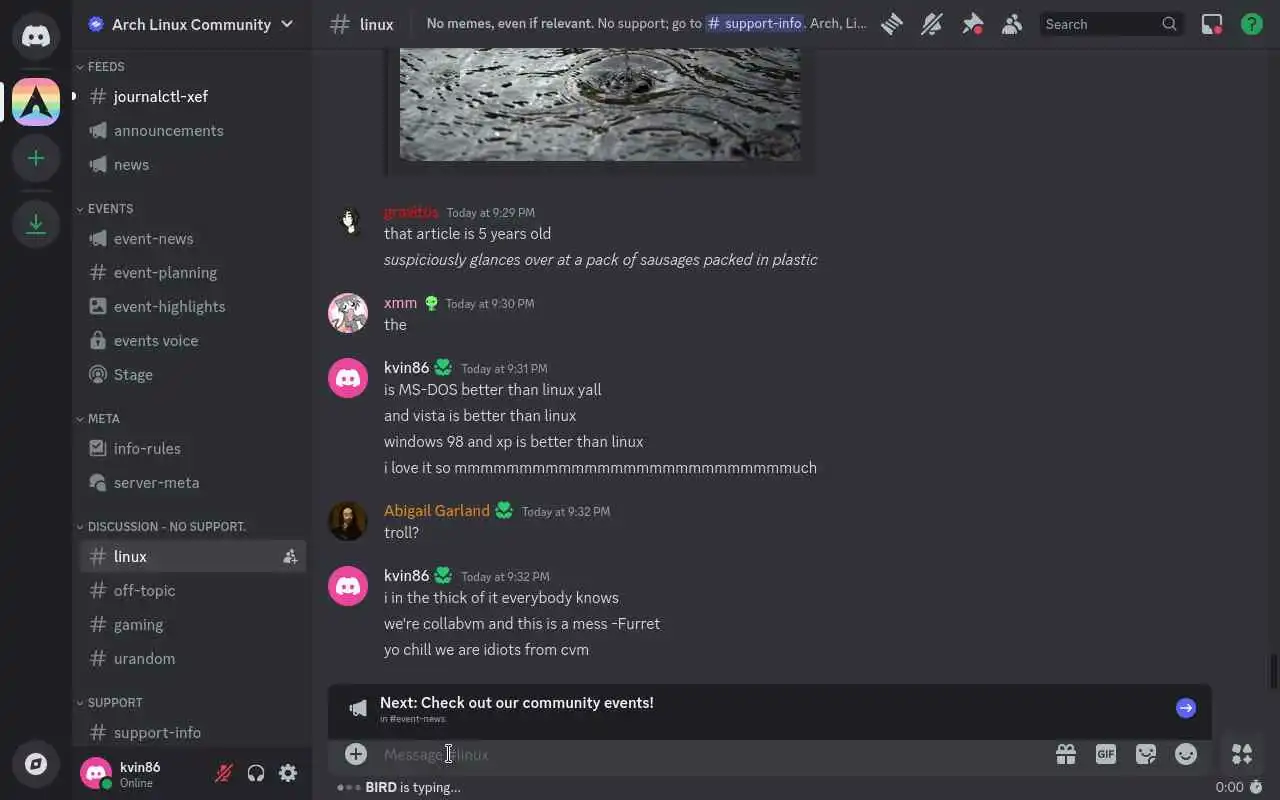Toggle notification settings bell icon

coord(932,24)
